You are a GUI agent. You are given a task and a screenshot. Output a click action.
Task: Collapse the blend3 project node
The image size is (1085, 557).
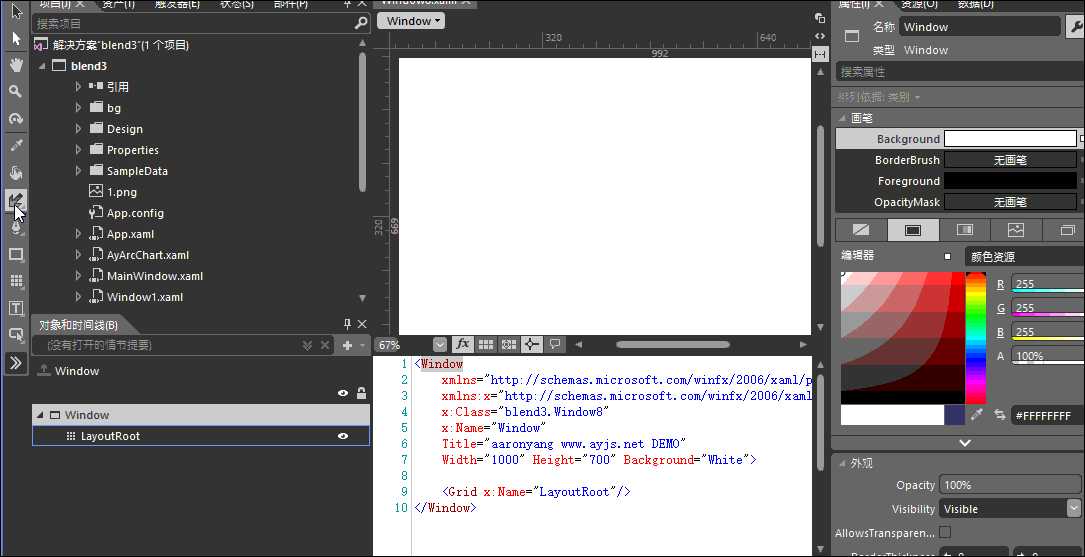42,66
